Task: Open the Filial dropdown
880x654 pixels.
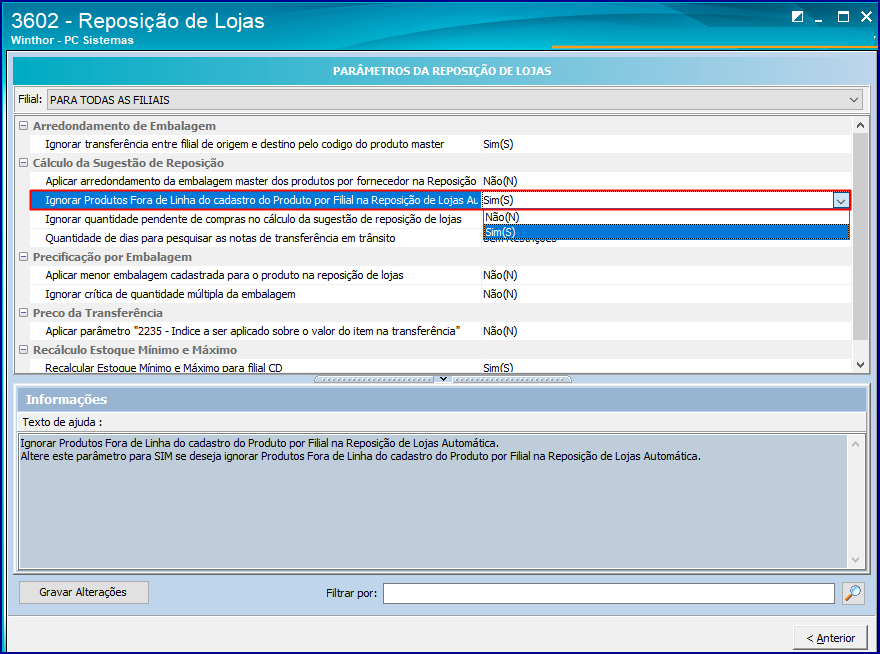Action: pos(854,100)
